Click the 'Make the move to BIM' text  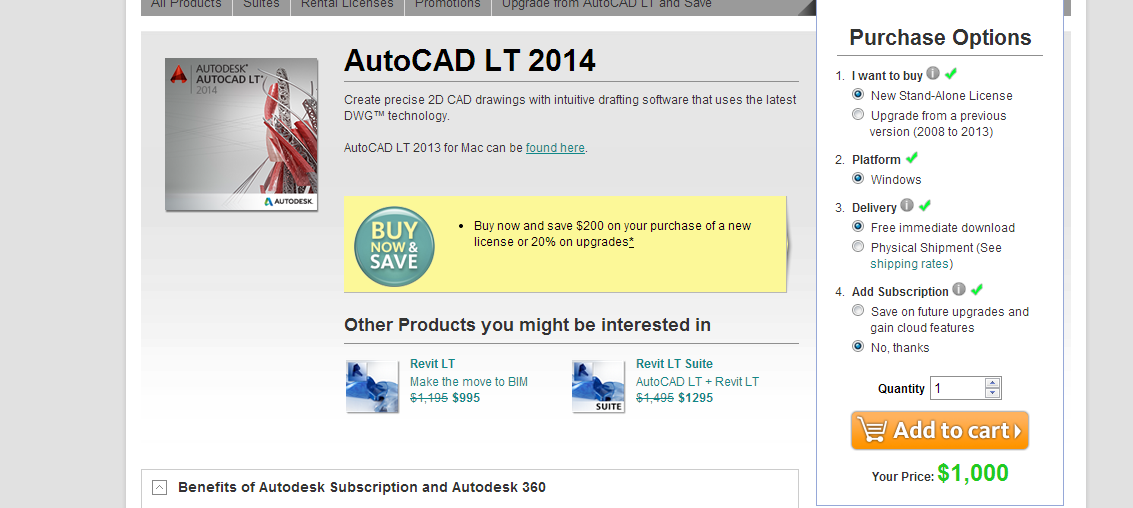[x=469, y=382]
